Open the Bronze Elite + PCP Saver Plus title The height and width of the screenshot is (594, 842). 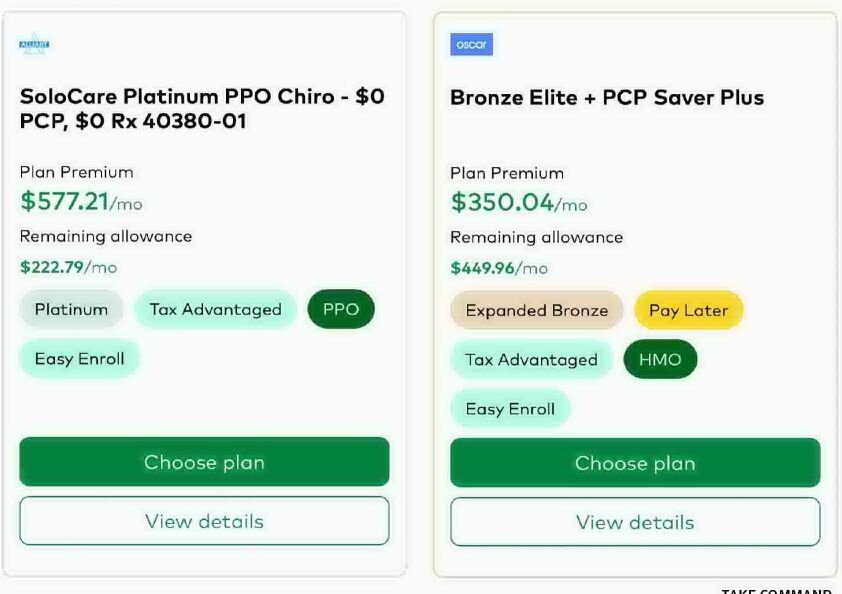(607, 98)
